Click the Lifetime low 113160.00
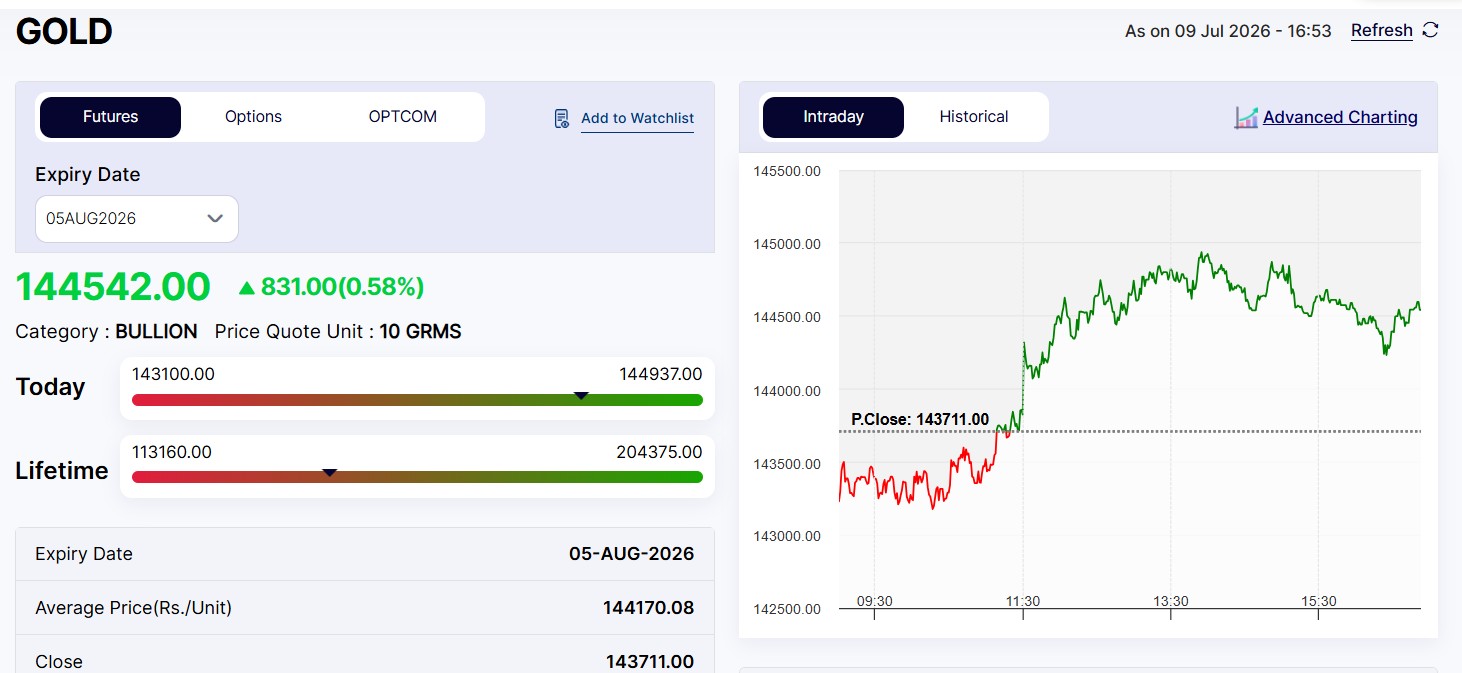The image size is (1462, 673). (x=172, y=452)
